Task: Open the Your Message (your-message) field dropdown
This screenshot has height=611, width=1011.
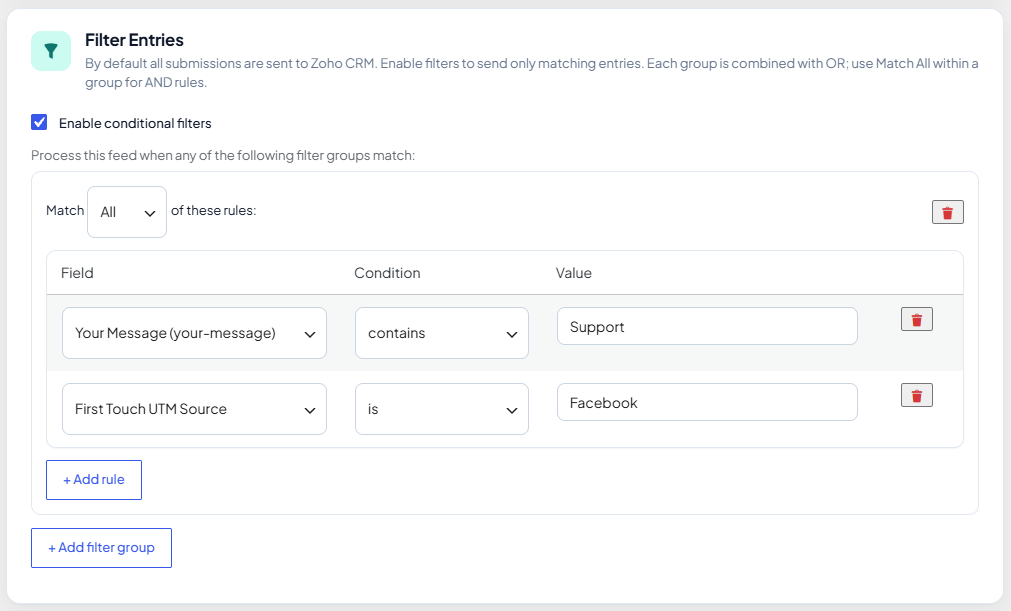Action: click(194, 333)
